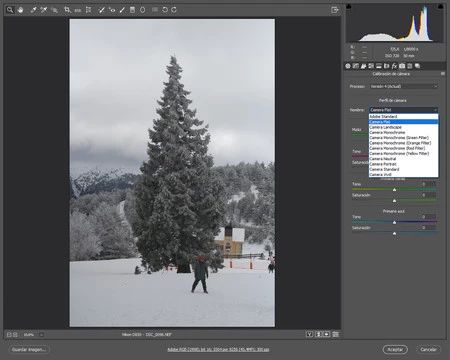The width and height of the screenshot is (450, 360).
Task: Open the Presets panel tab
Action: 410,66
